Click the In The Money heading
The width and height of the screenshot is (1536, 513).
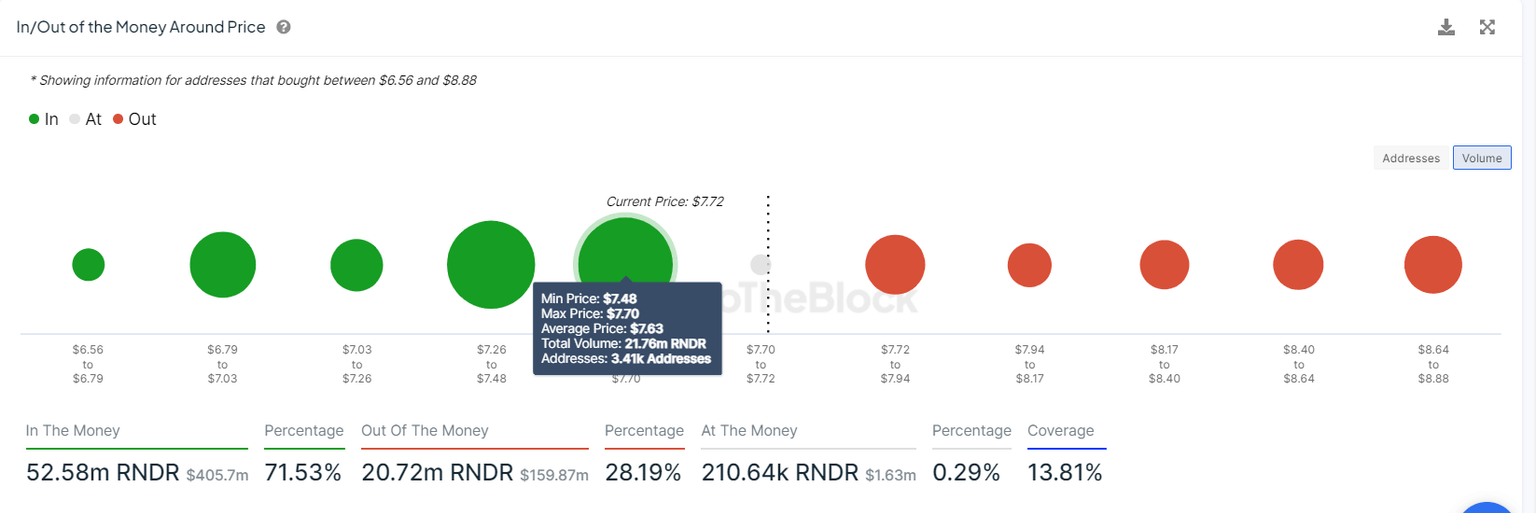[x=73, y=431]
